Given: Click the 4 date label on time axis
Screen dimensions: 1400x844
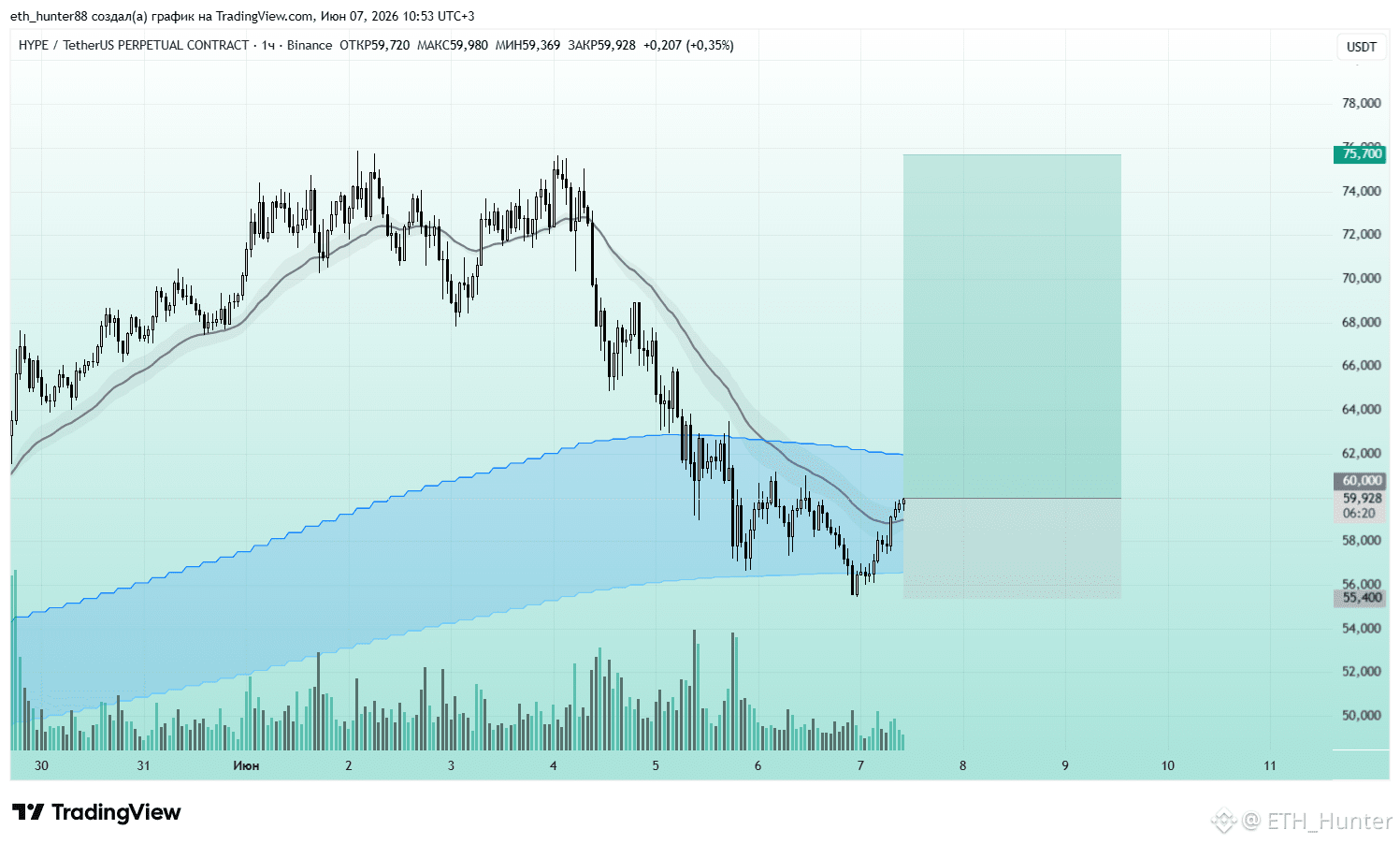Looking at the screenshot, I should (554, 765).
